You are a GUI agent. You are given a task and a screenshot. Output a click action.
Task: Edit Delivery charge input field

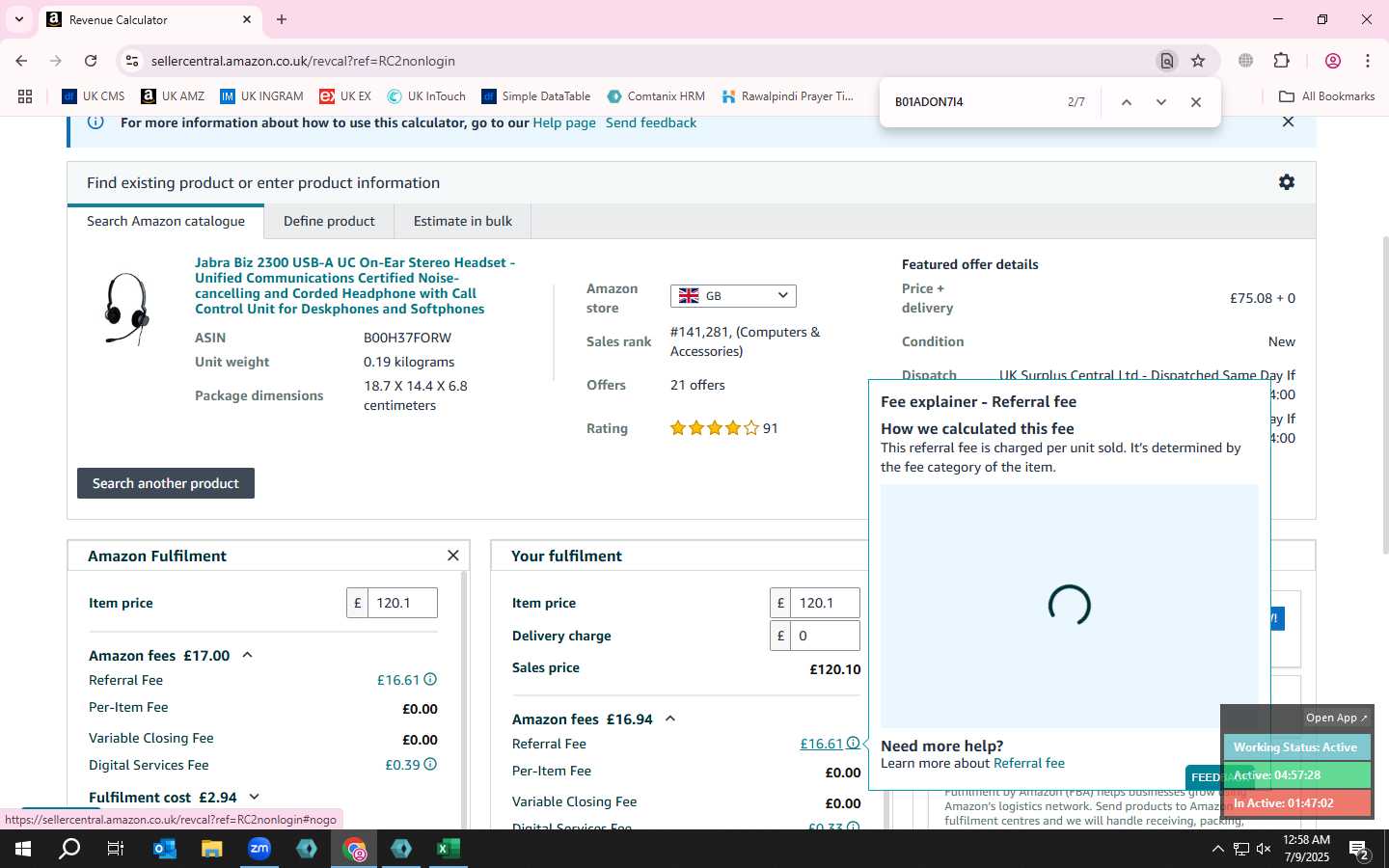[825, 636]
